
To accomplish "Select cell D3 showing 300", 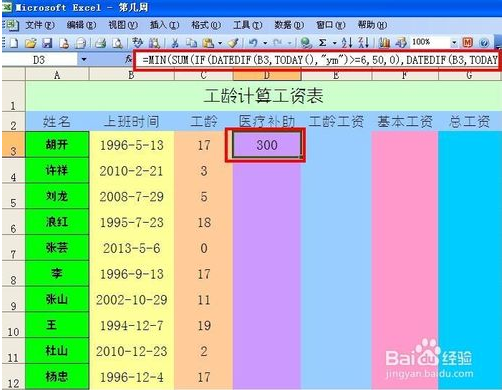I will 267,145.
